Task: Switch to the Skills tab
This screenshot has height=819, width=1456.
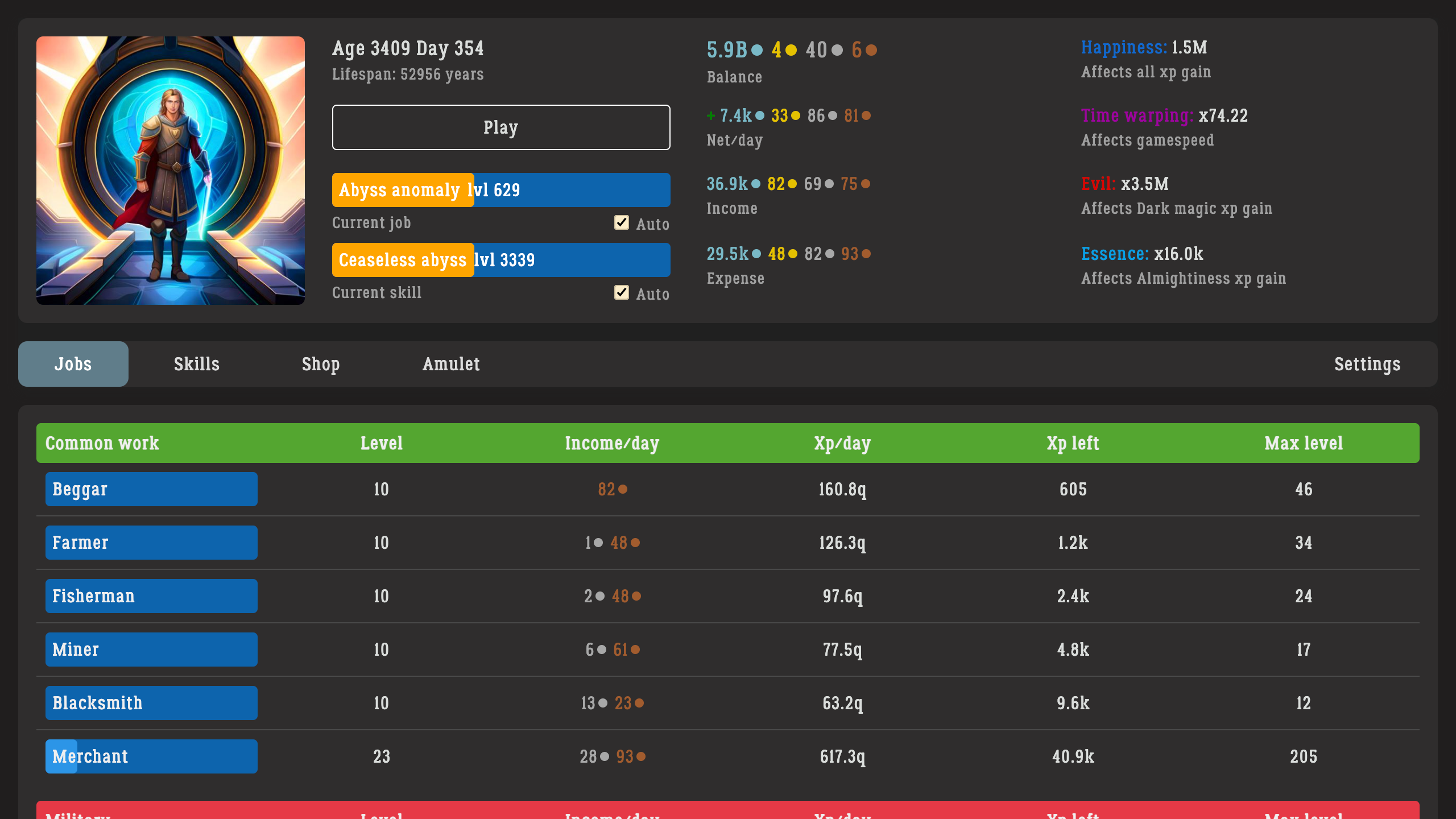Action: (196, 364)
